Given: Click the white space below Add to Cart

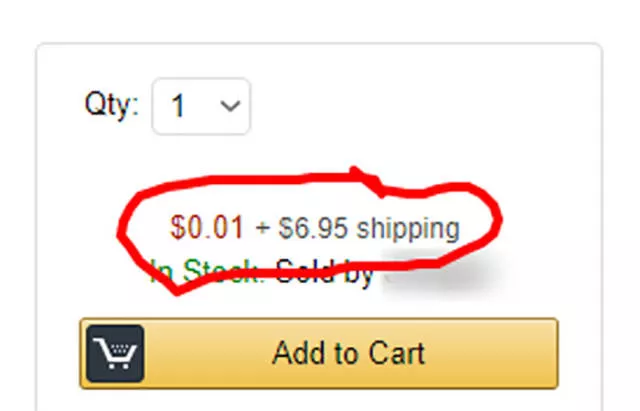Looking at the screenshot, I should tap(320, 400).
